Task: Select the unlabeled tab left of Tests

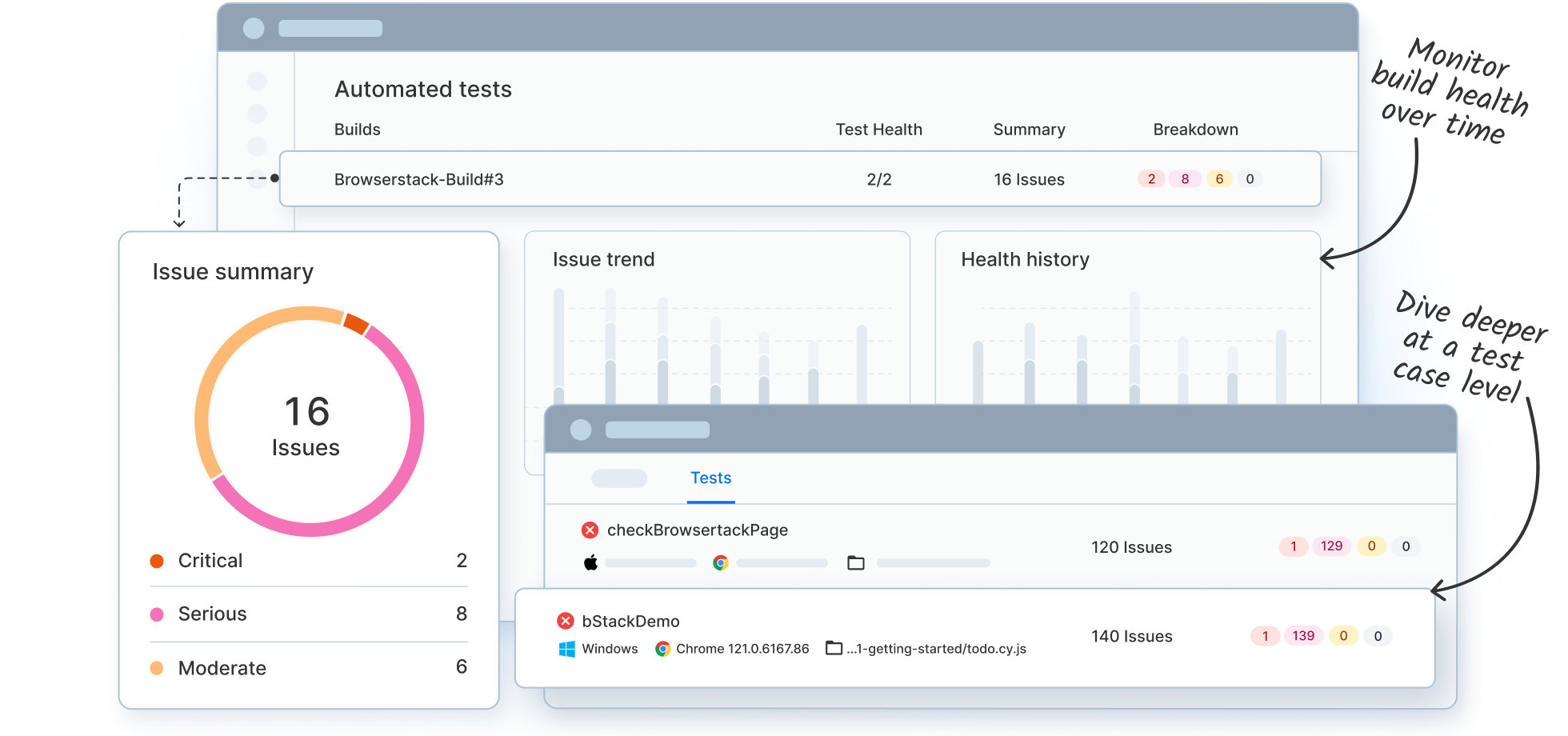Action: click(x=621, y=478)
